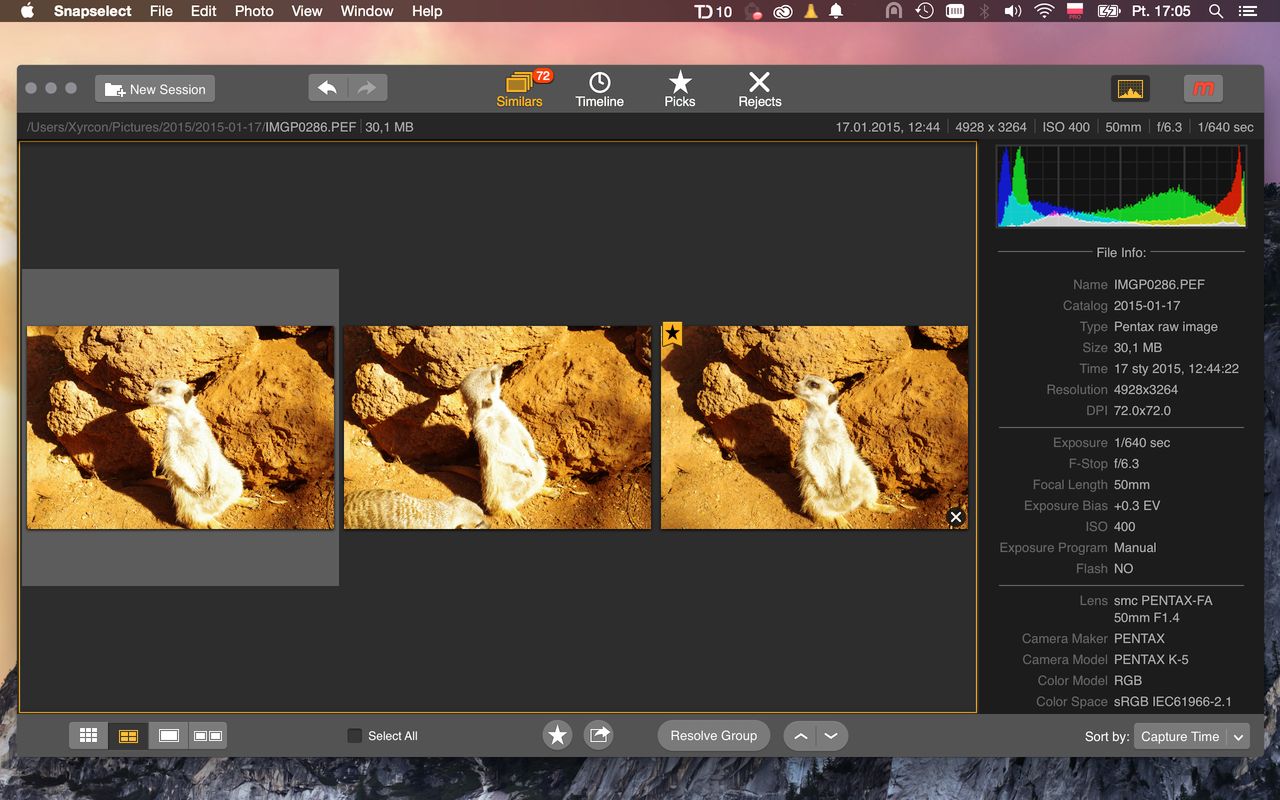The width and height of the screenshot is (1280, 800).
Task: Toggle the histogram info panel button
Action: pos(1130,89)
